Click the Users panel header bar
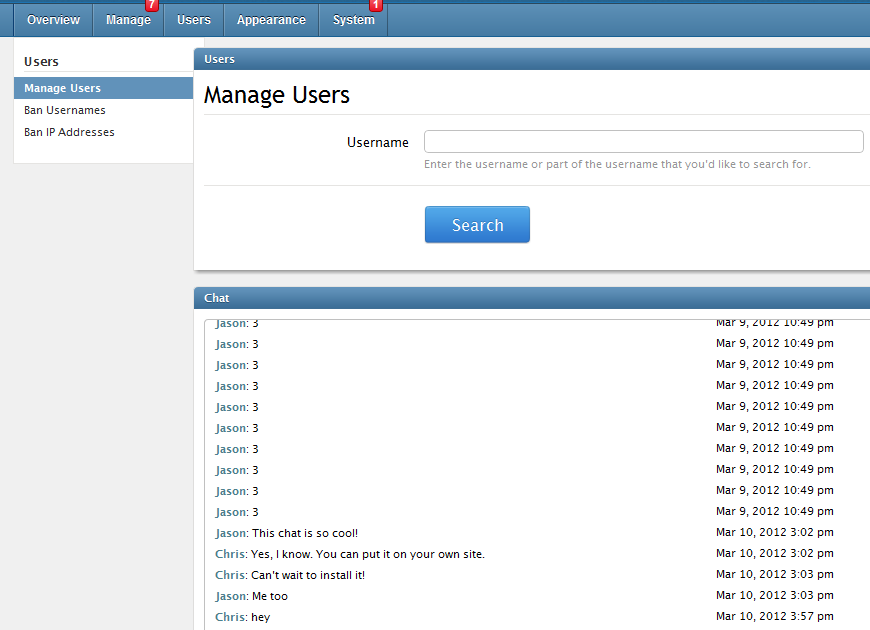870x630 pixels. click(x=531, y=59)
